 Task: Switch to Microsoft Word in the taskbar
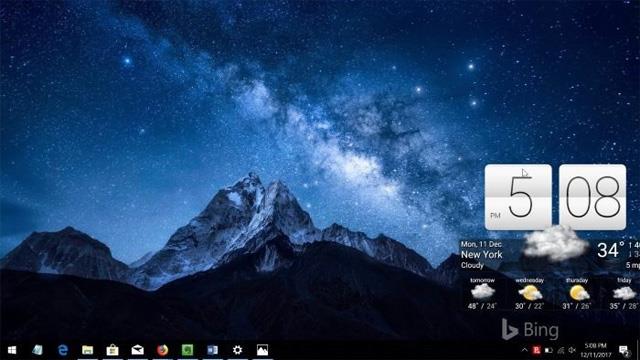(x=212, y=350)
